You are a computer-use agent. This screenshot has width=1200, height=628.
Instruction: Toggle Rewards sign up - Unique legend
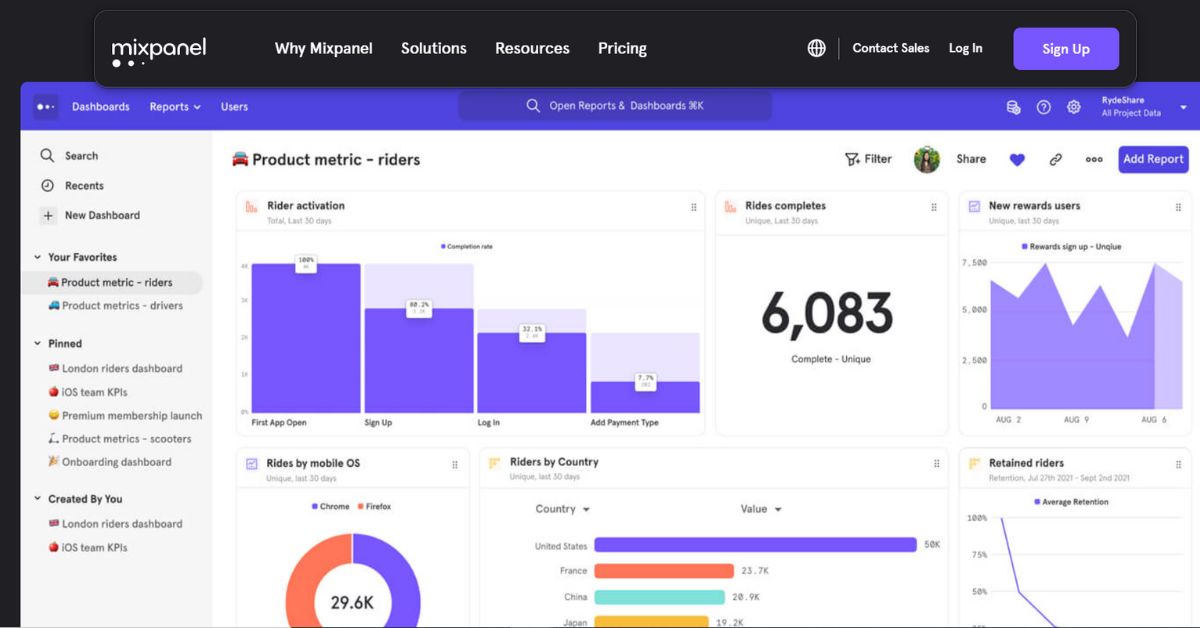(x=1071, y=247)
